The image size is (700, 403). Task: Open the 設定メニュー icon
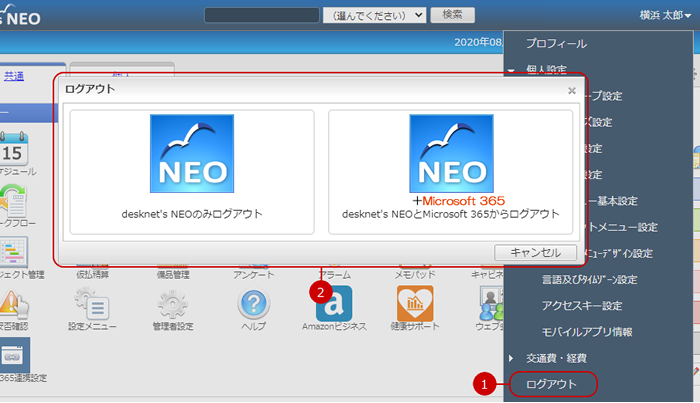pos(93,304)
